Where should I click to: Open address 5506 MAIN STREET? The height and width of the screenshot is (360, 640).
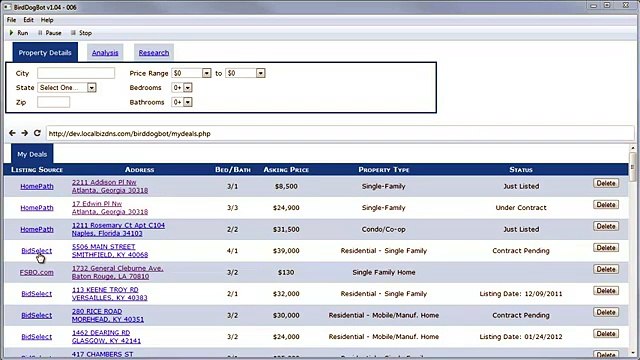pyautogui.click(x=110, y=251)
